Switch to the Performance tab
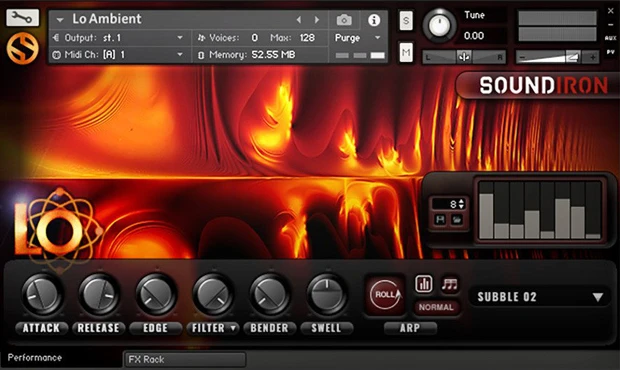 35,358
